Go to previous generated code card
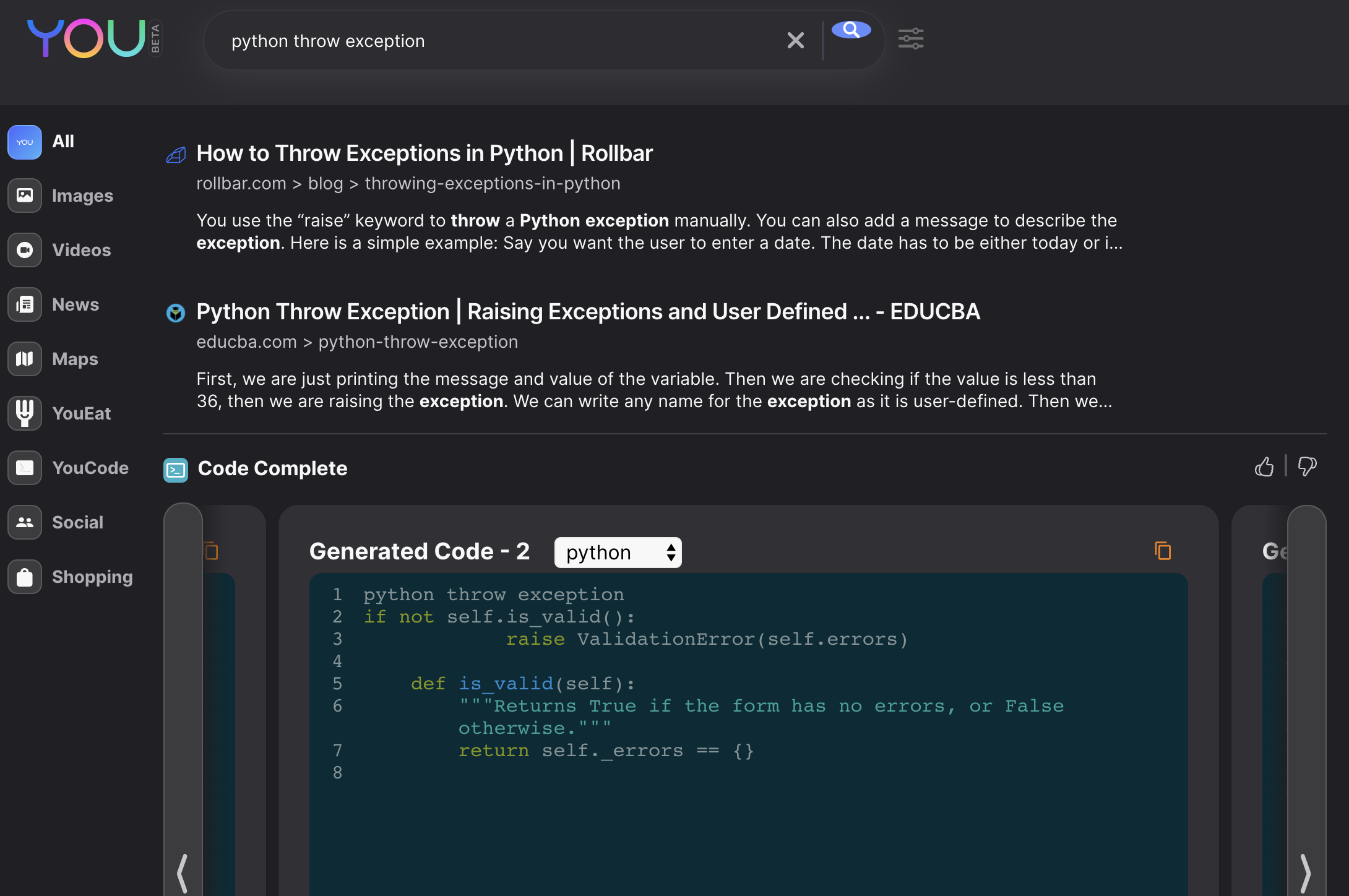The height and width of the screenshot is (896, 1349). [183, 872]
